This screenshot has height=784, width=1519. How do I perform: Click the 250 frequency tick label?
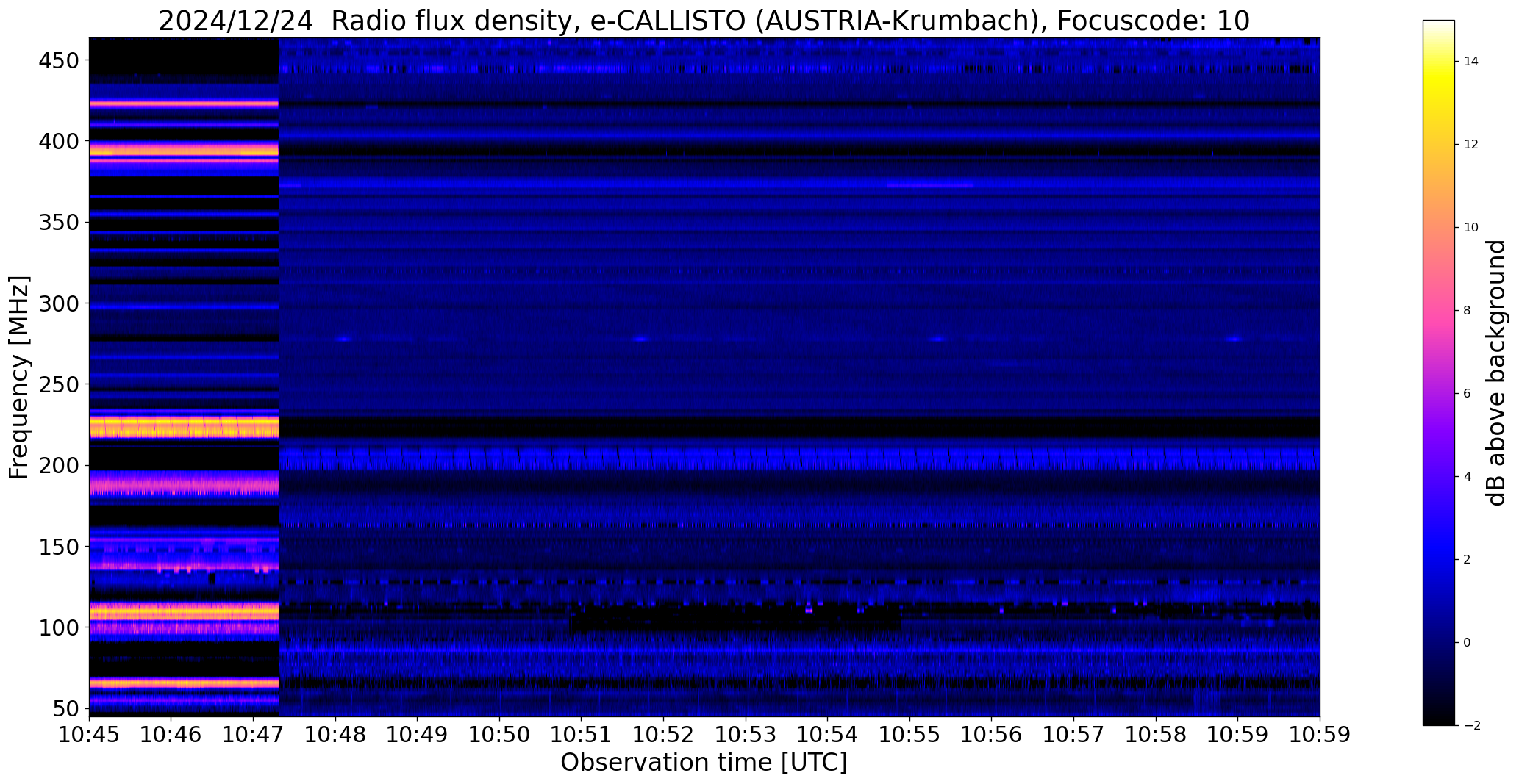pyautogui.click(x=58, y=384)
